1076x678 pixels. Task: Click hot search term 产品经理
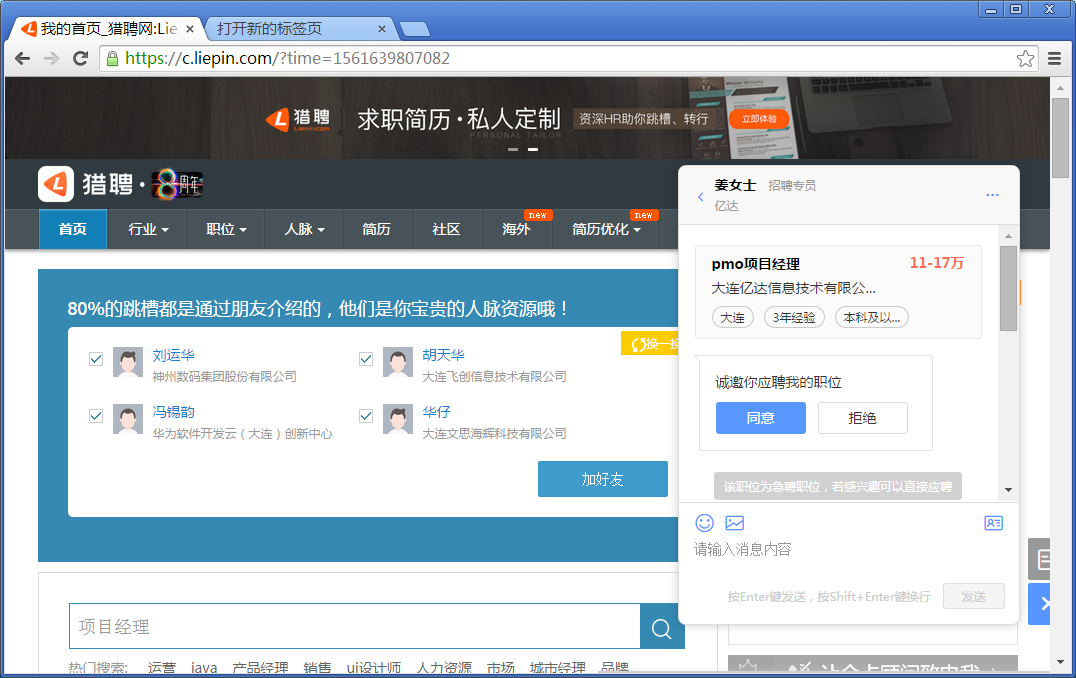[x=260, y=668]
